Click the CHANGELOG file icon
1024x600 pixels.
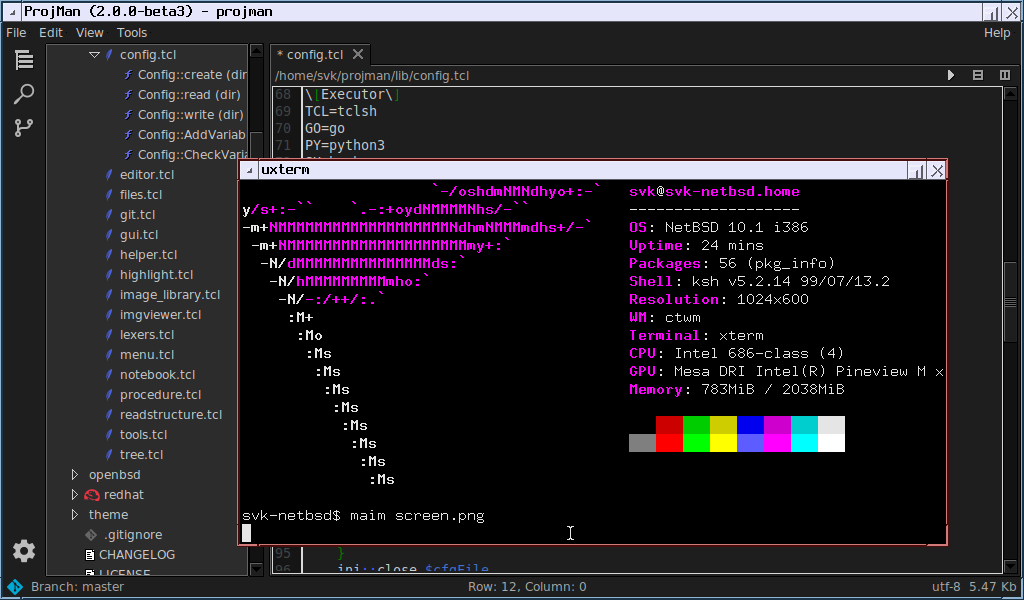tap(90, 555)
